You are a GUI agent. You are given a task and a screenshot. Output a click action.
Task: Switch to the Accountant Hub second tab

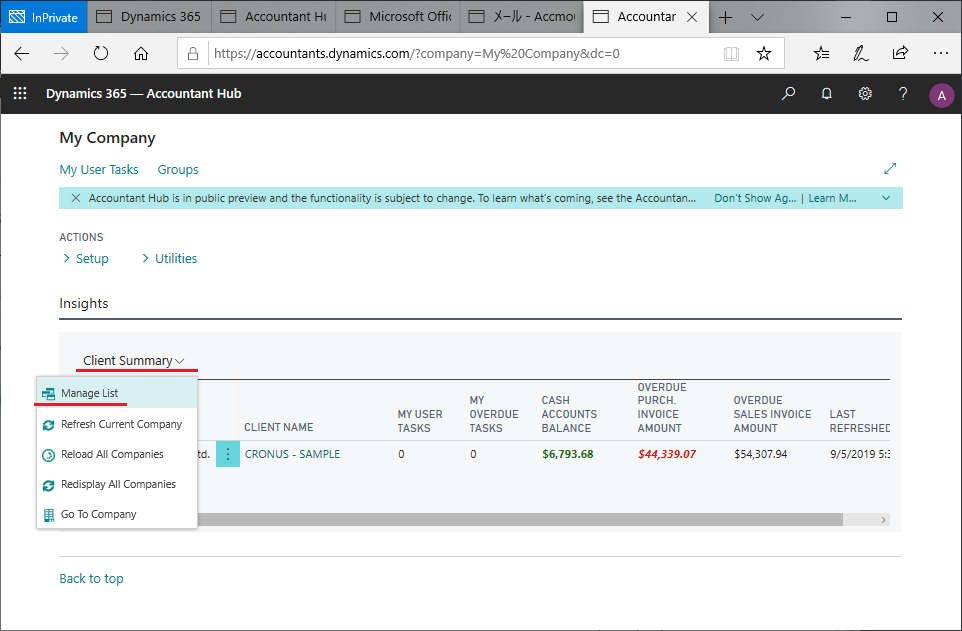(274, 17)
